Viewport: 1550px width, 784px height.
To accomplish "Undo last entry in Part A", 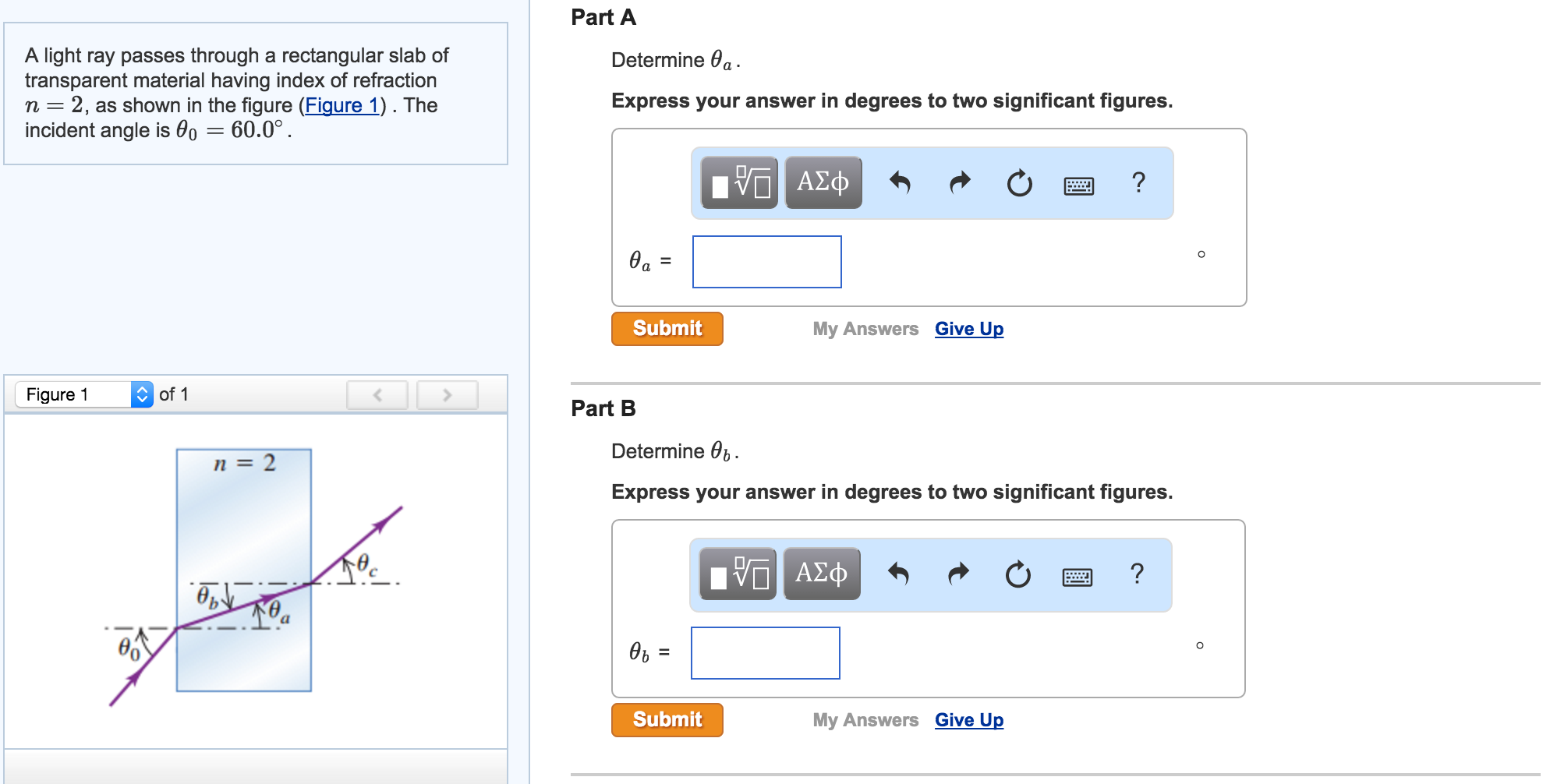I will 900,182.
